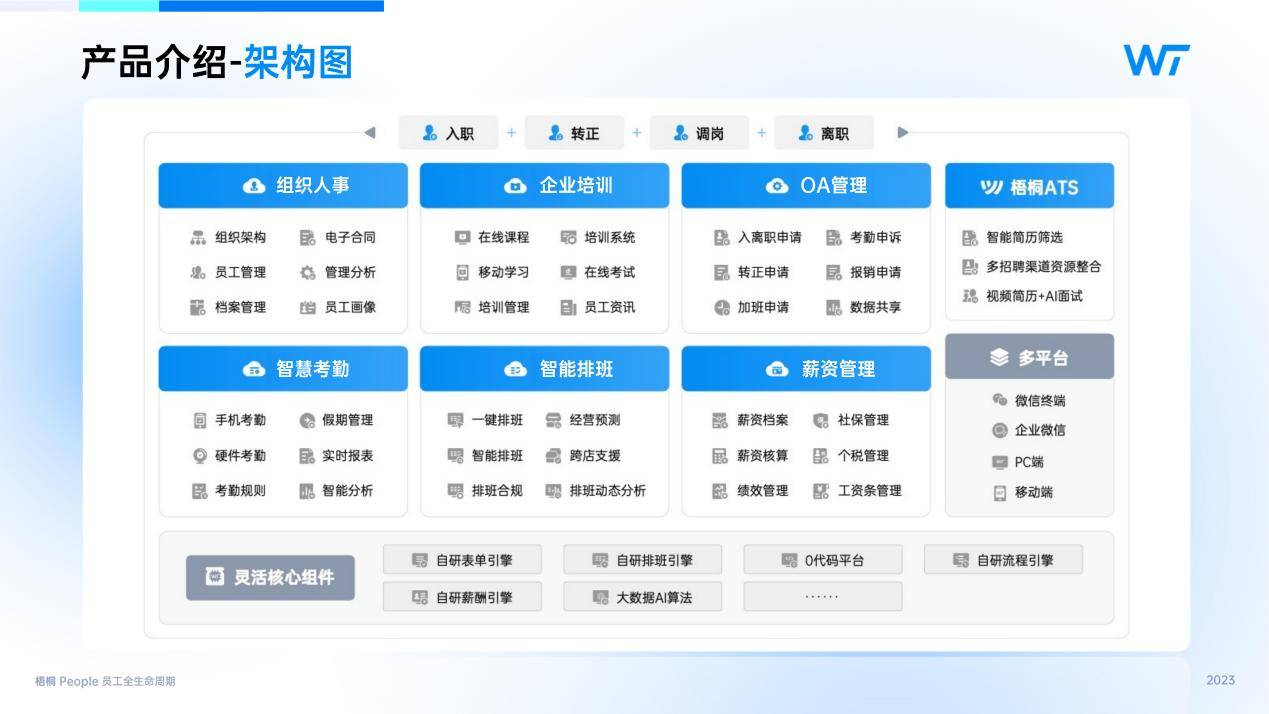
Task: Click the 考勤申诉 icon
Action: (x=834, y=238)
